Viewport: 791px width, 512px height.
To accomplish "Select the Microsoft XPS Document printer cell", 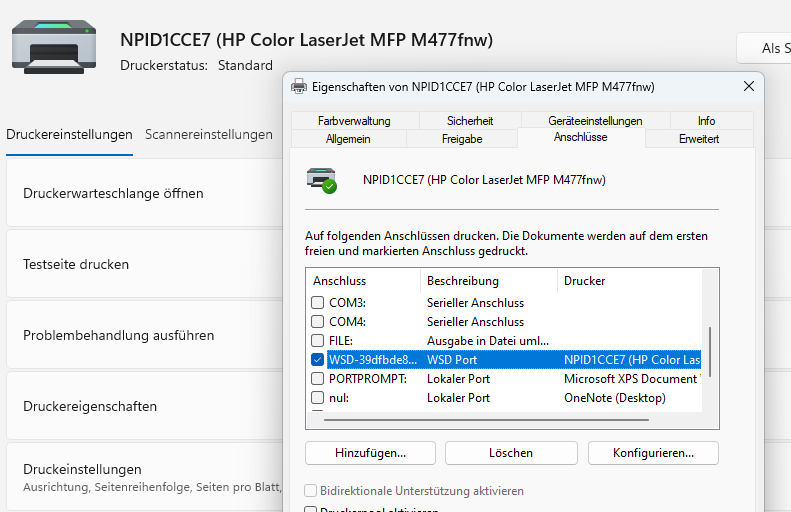I will 632,379.
